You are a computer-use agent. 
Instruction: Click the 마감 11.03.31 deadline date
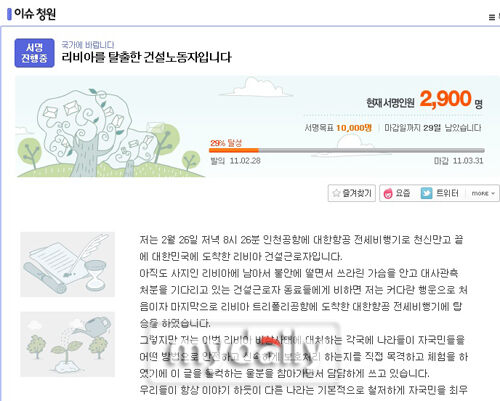(458, 161)
